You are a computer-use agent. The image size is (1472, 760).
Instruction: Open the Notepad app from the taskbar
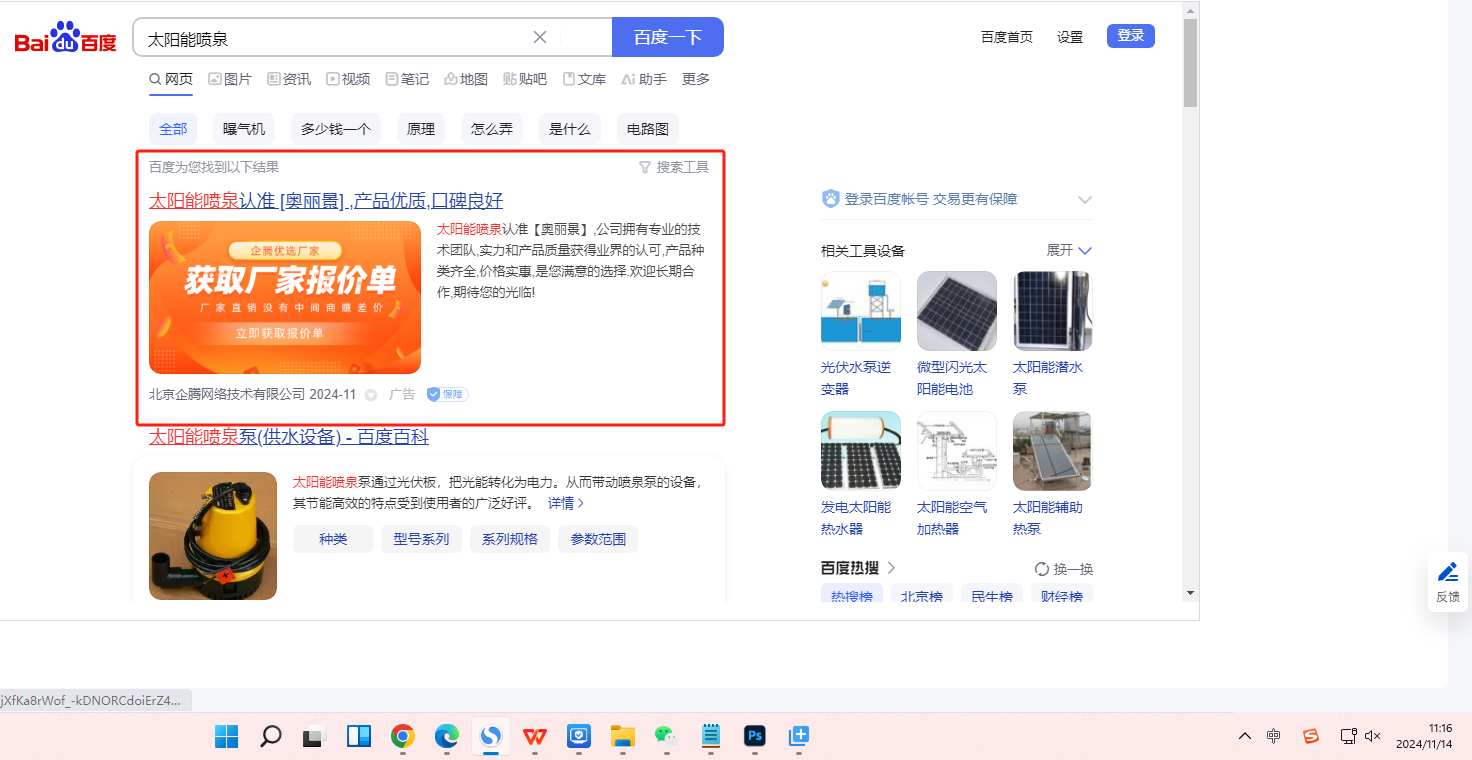pos(711,737)
